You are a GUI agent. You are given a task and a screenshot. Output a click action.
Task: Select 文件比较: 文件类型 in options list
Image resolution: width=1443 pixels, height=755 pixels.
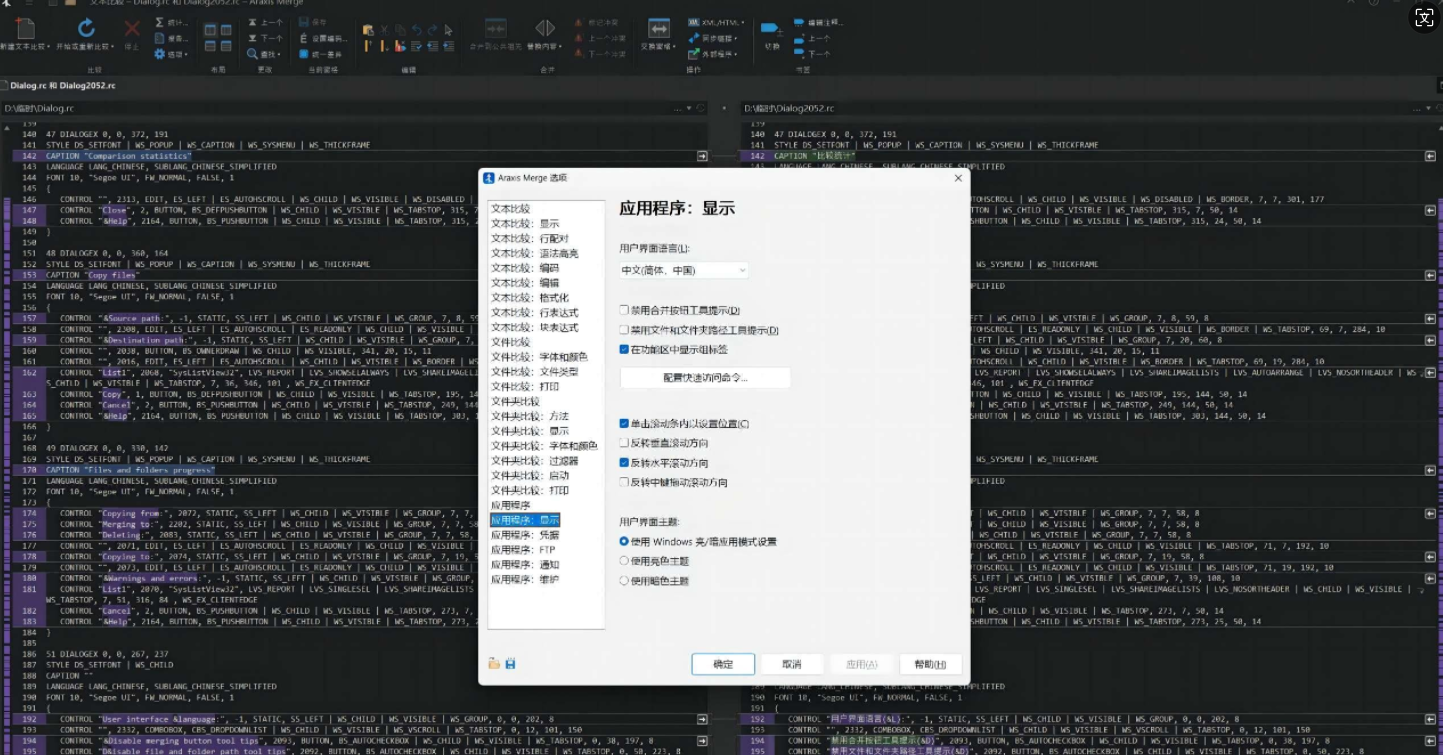pyautogui.click(x=535, y=372)
